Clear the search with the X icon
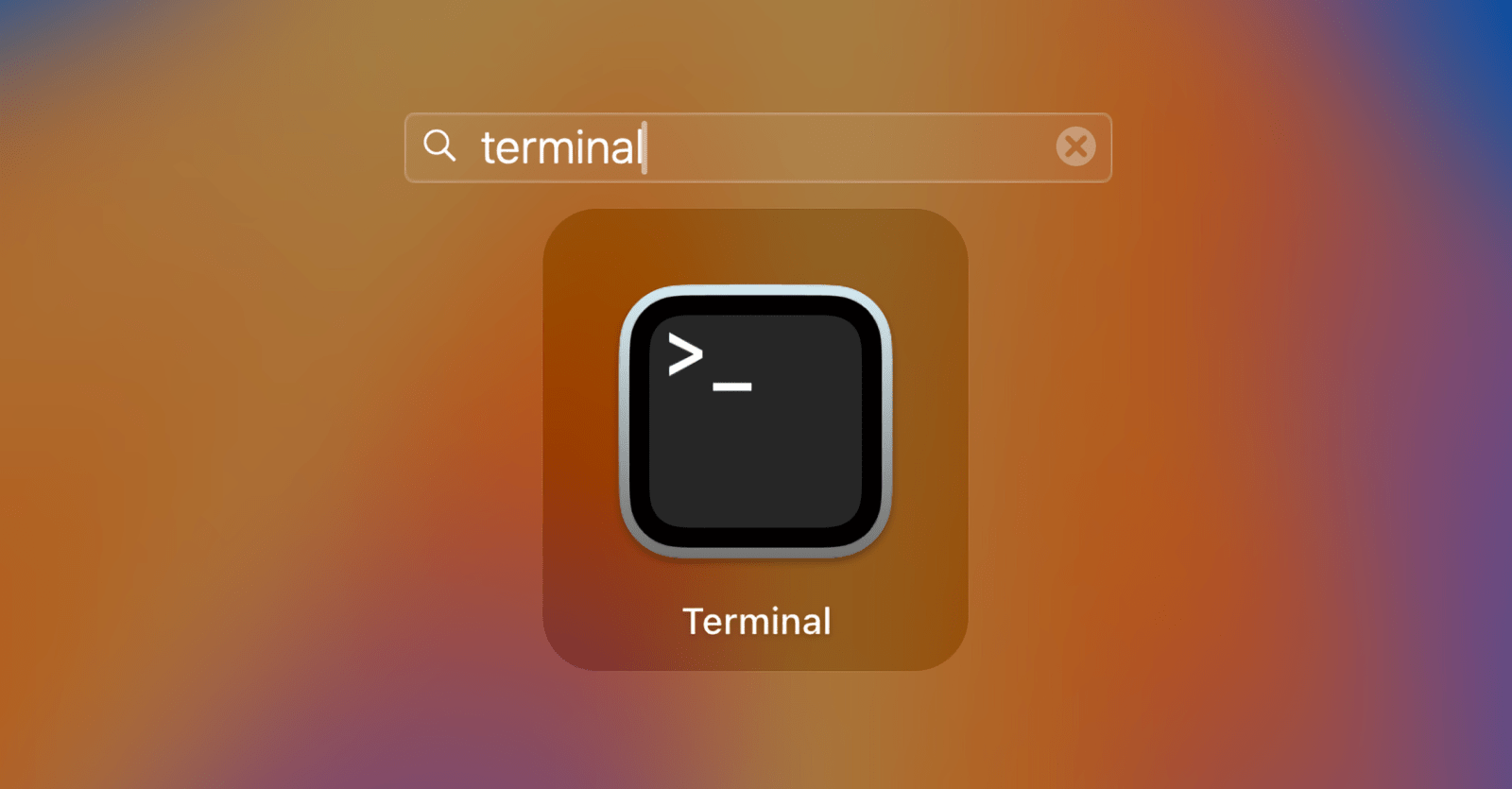1512x789 pixels. (1075, 146)
